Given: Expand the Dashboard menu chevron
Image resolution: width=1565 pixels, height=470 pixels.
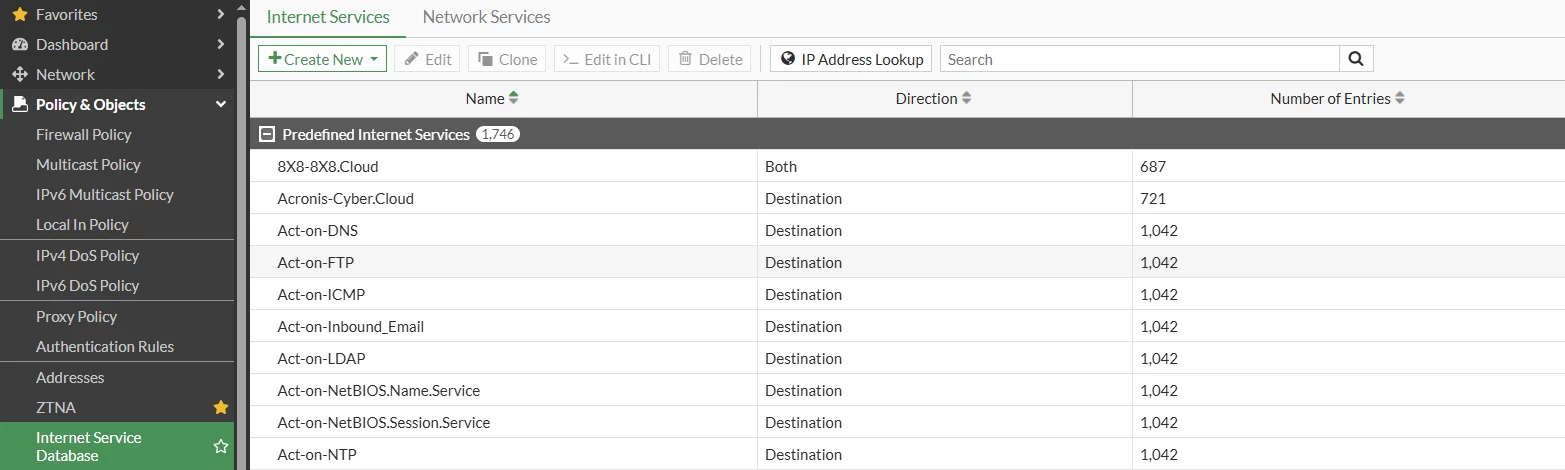Looking at the screenshot, I should point(220,45).
